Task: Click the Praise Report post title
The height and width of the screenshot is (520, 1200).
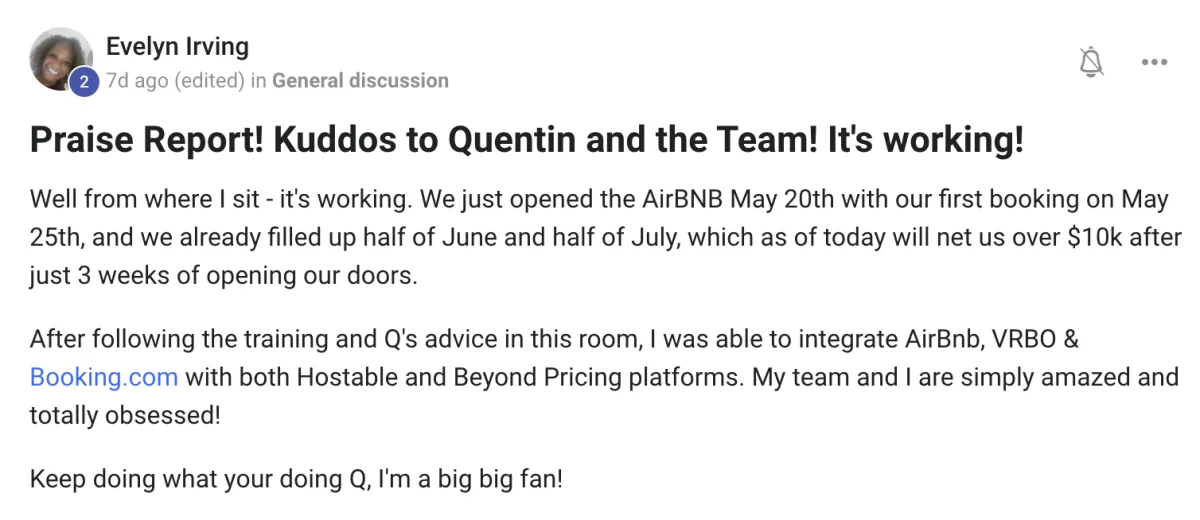Action: pyautogui.click(x=527, y=140)
